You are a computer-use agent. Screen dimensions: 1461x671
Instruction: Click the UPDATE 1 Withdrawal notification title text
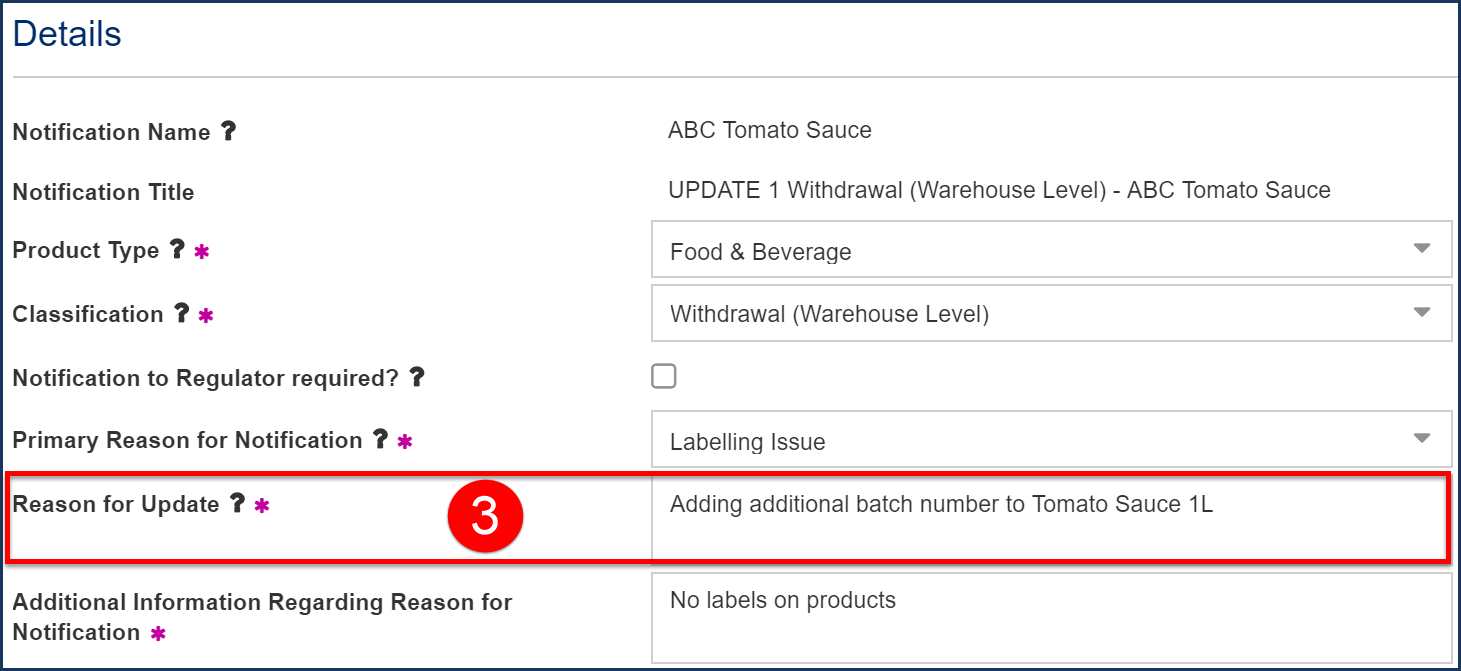click(999, 190)
